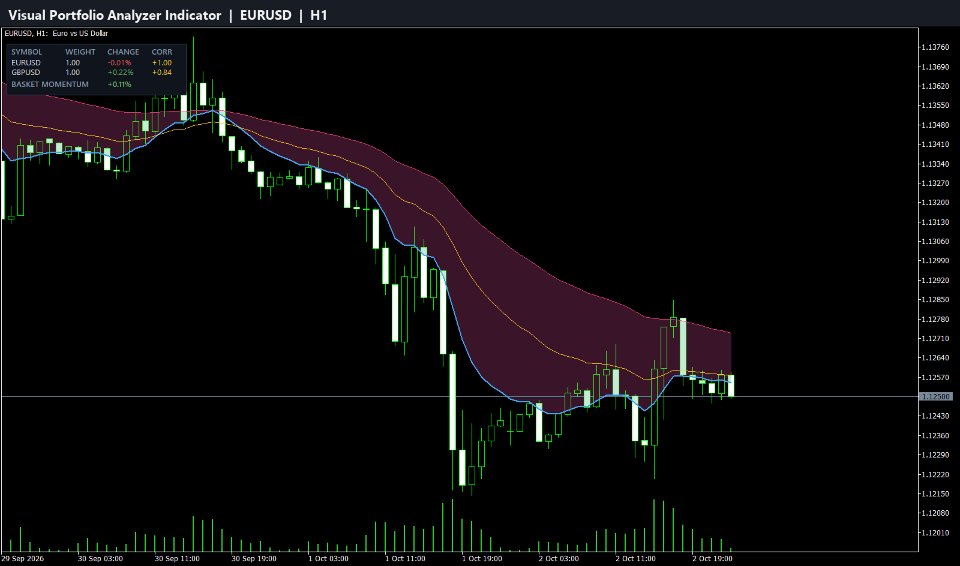The width and height of the screenshot is (960, 566).
Task: Click the +0.84 correlation value
Action: pyautogui.click(x=162, y=72)
